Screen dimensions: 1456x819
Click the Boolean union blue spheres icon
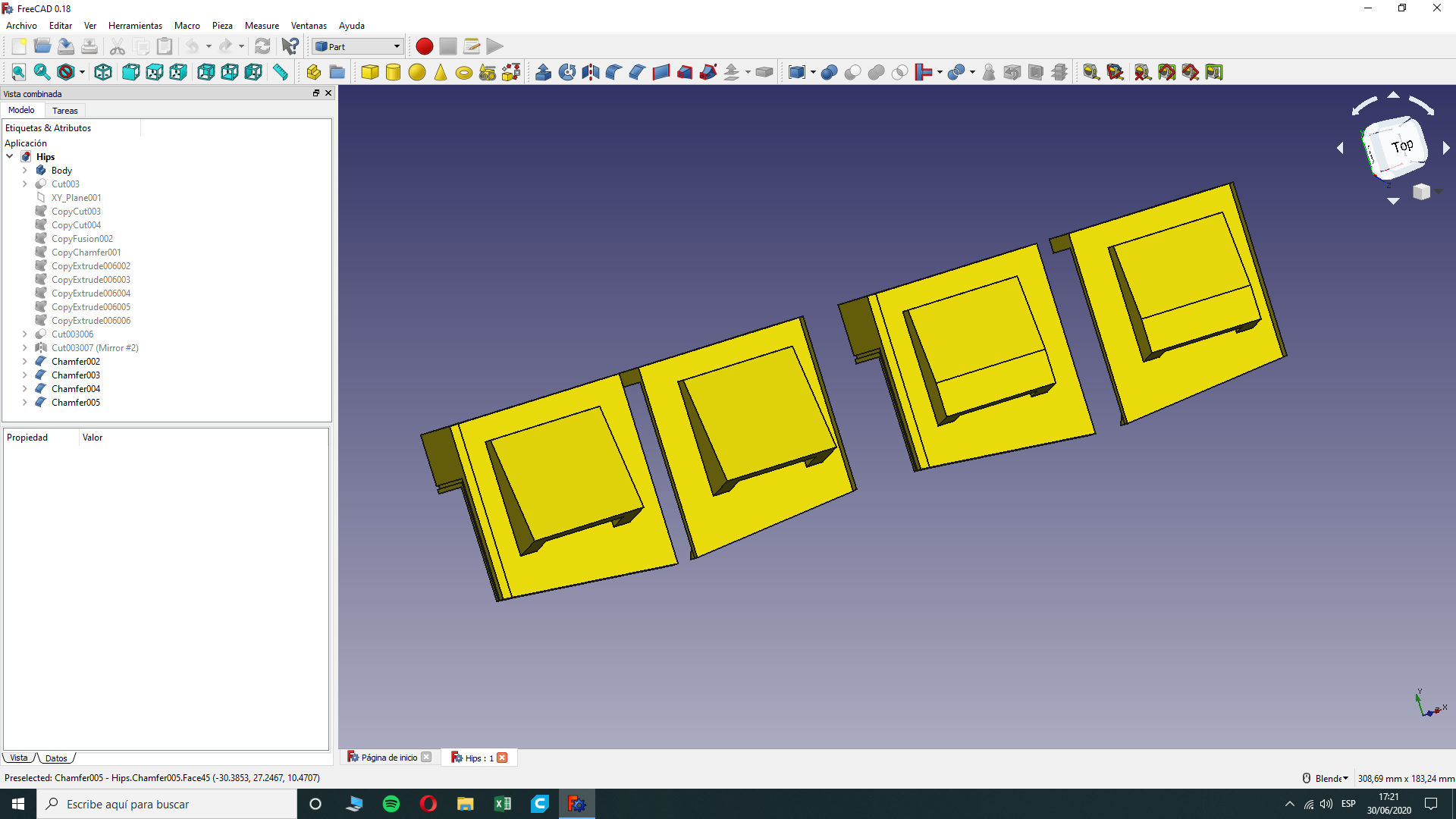point(829,72)
